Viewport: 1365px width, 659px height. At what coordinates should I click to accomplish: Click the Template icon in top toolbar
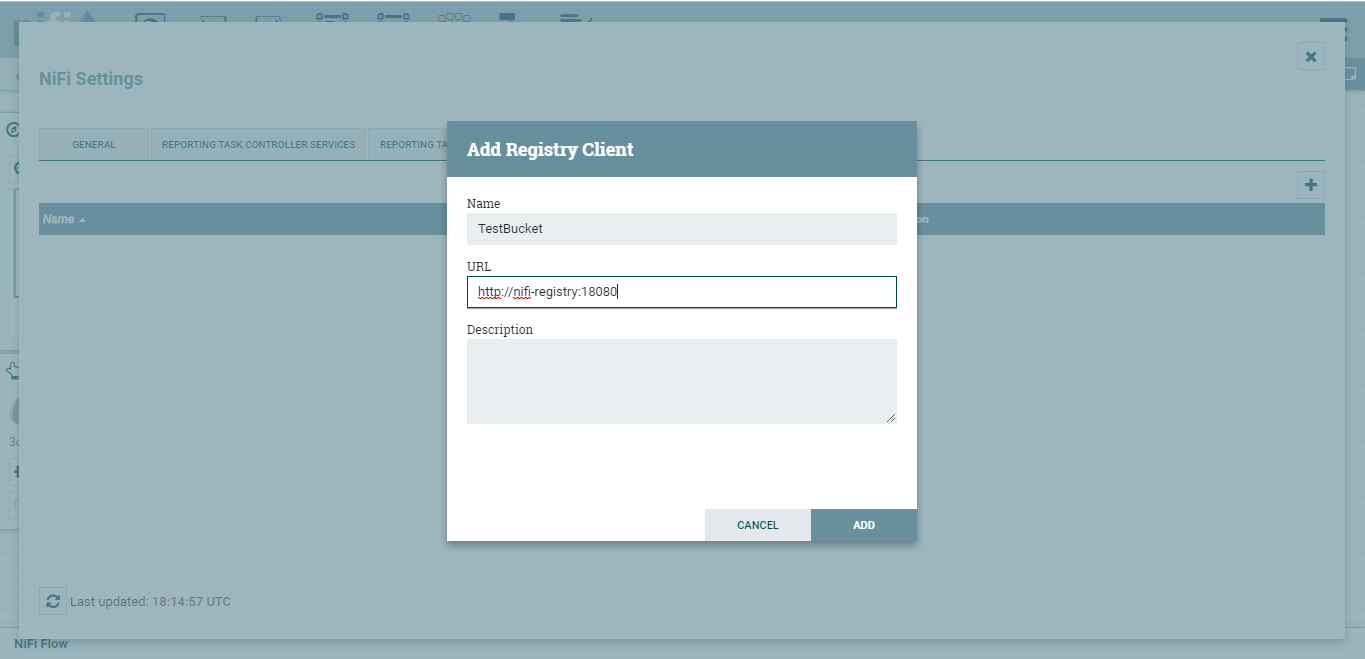(x=508, y=17)
